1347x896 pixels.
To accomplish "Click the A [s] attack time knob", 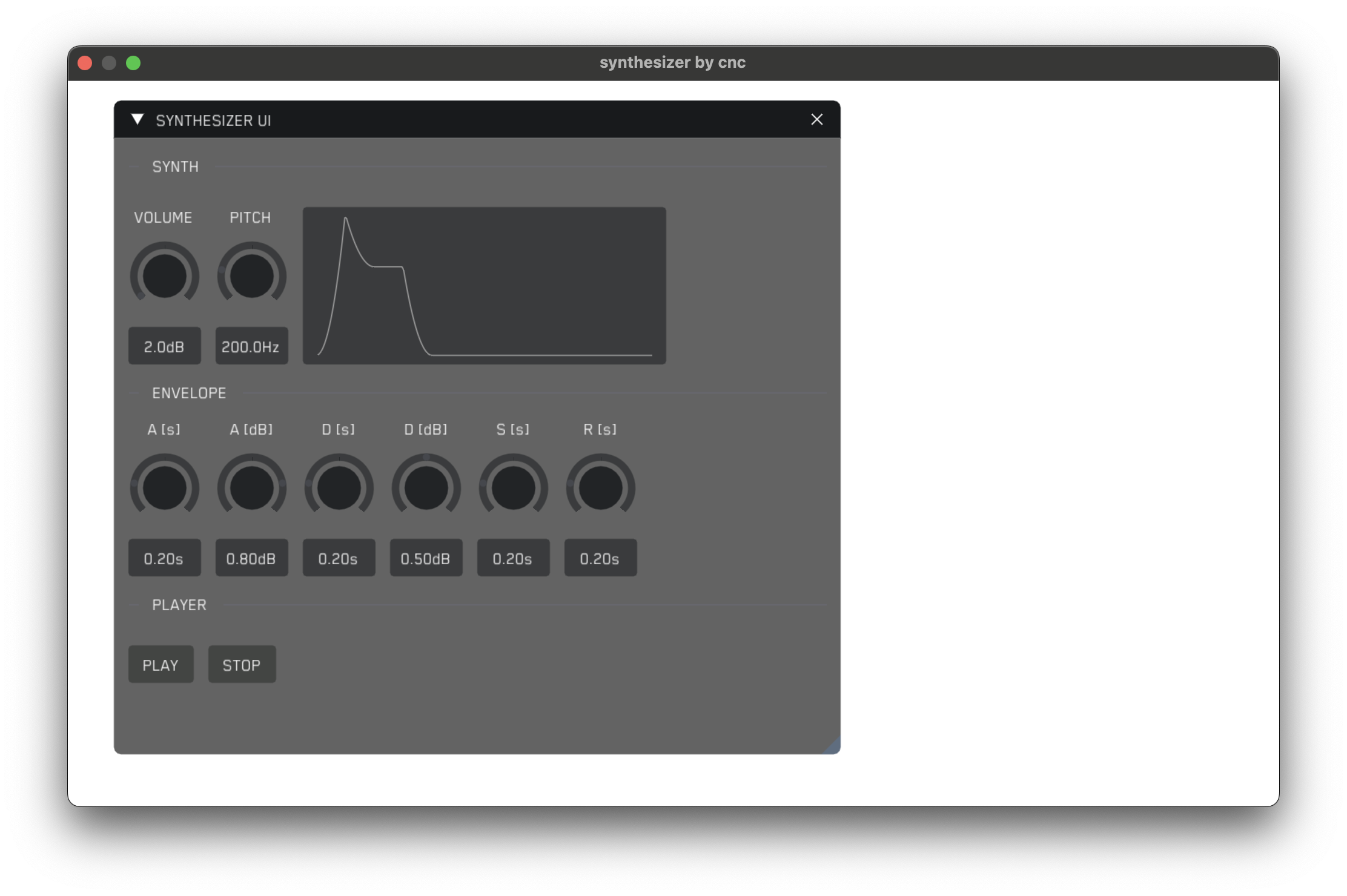I will coord(164,488).
